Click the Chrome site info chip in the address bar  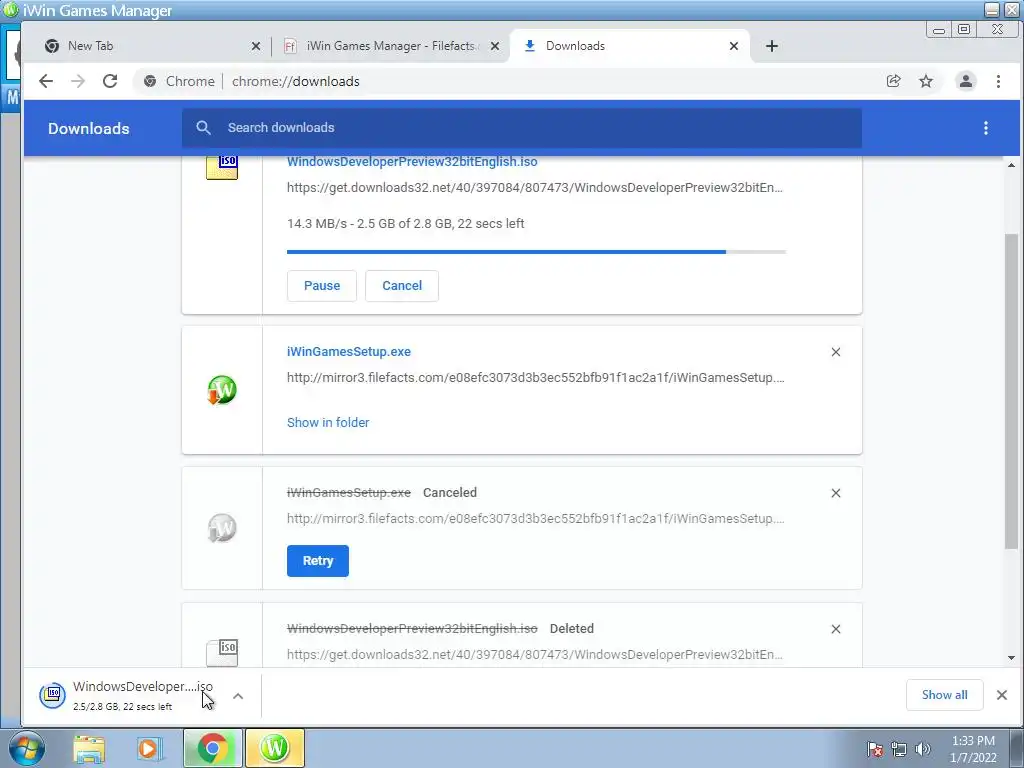click(x=179, y=81)
